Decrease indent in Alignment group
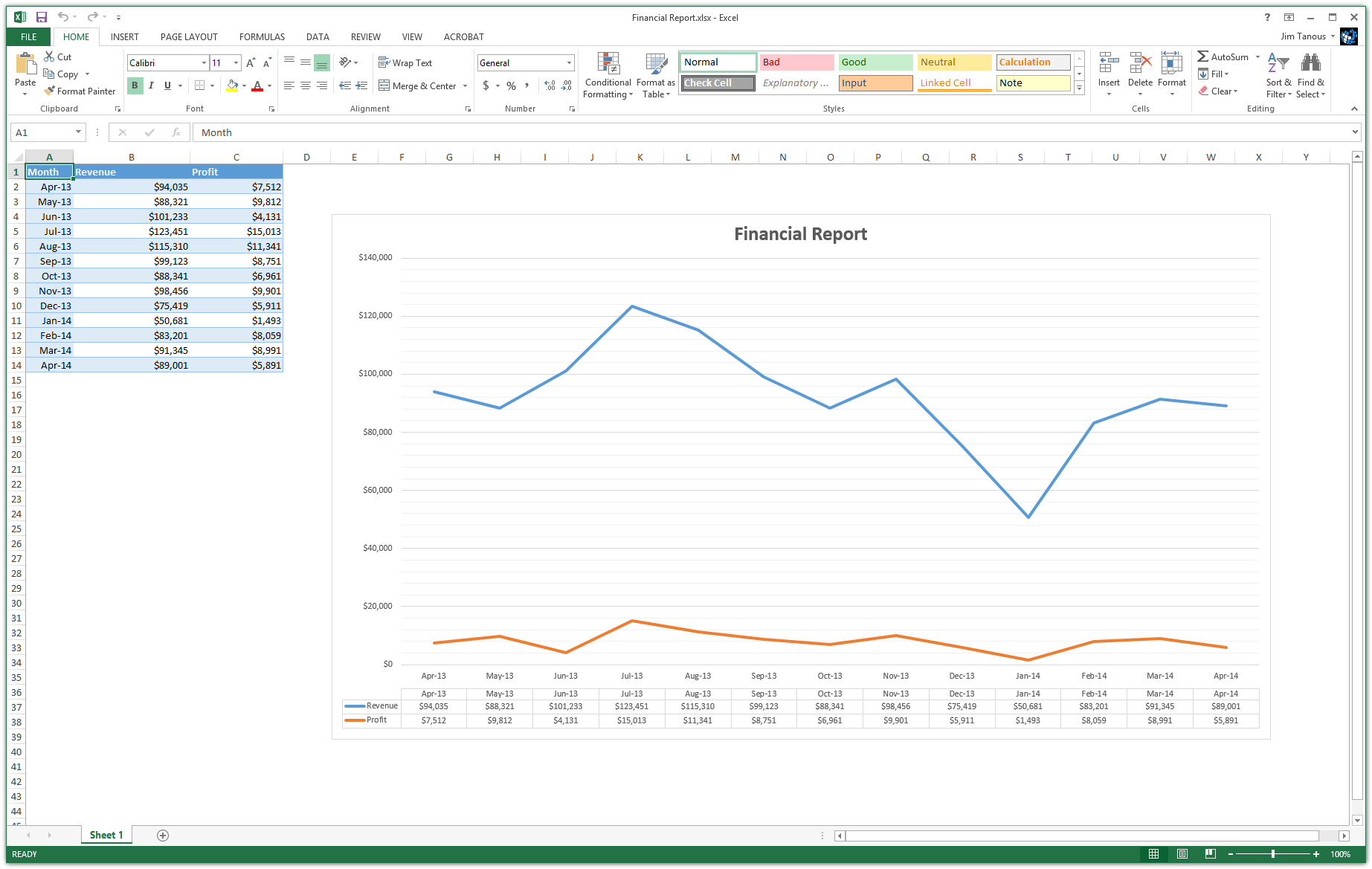This screenshot has width=1372, height=869. [x=345, y=85]
